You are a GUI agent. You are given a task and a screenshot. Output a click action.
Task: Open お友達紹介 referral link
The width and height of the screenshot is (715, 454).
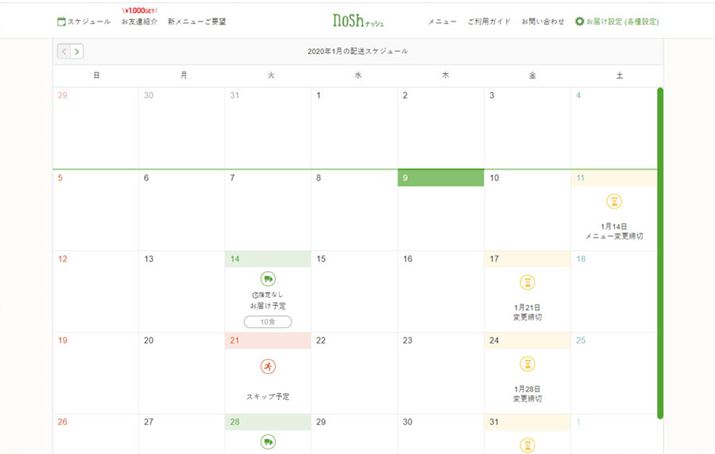click(x=140, y=21)
